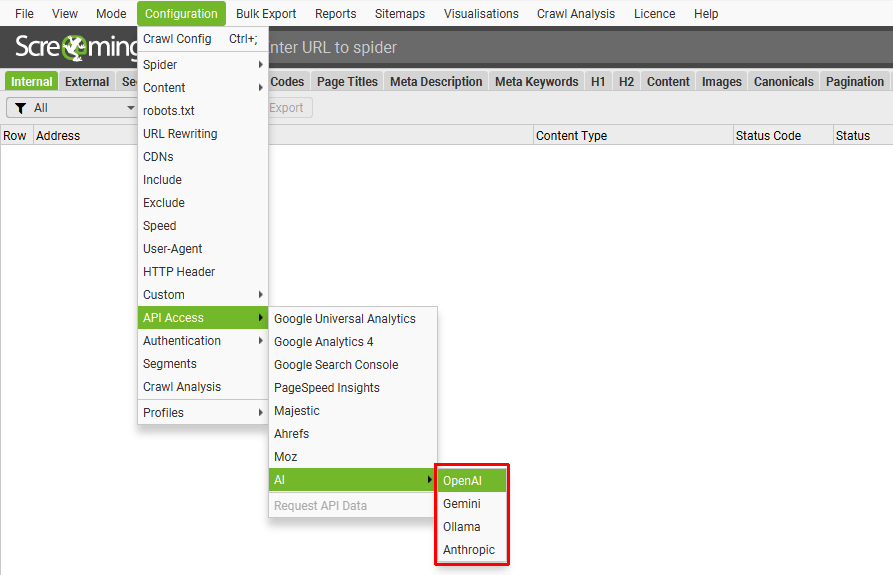Switch to the Meta Keywords tab
Screen dimensions: 893x575
pos(536,81)
